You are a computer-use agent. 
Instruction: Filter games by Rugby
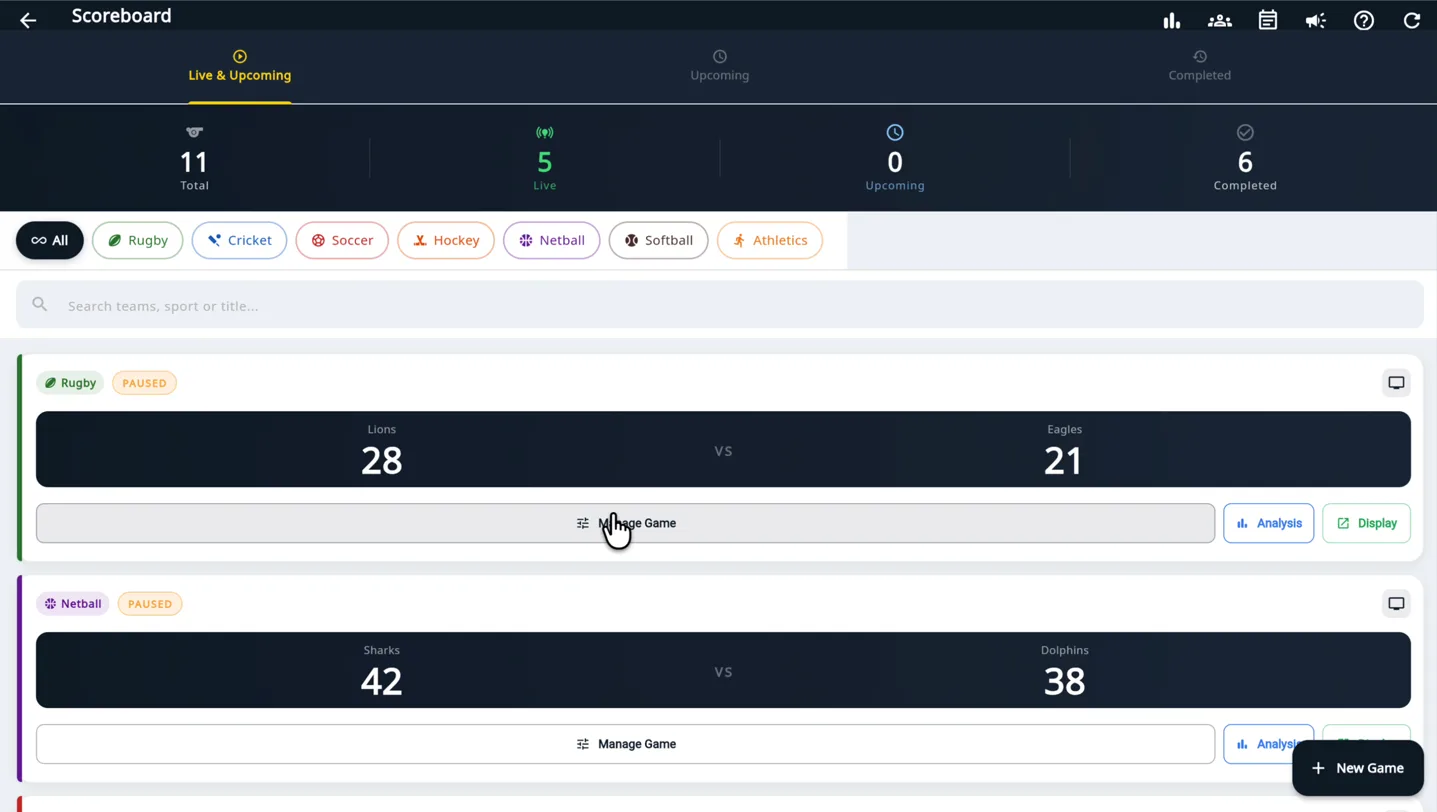(138, 240)
